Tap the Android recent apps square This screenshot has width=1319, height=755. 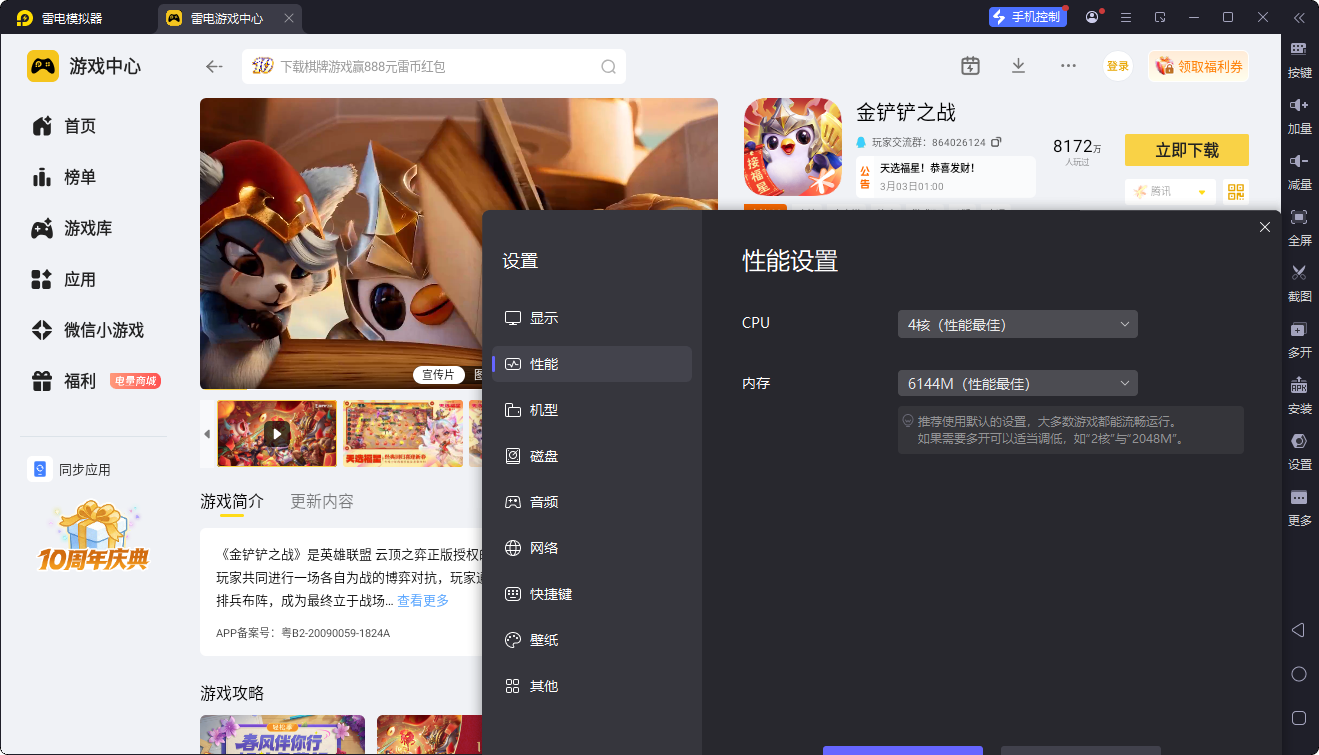point(1299,718)
